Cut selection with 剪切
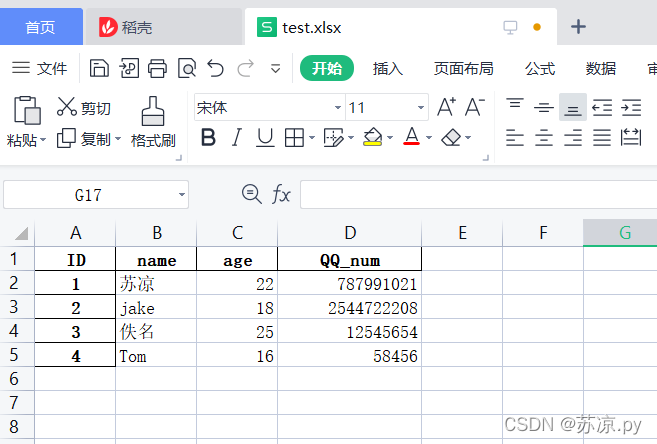 click(x=84, y=108)
